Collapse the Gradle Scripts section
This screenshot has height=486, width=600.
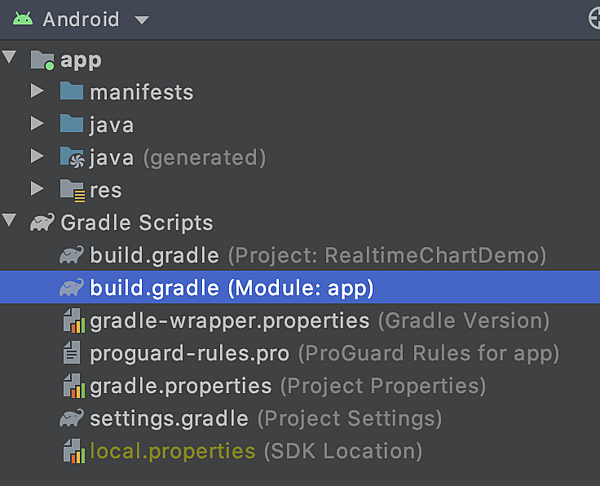pos(9,220)
